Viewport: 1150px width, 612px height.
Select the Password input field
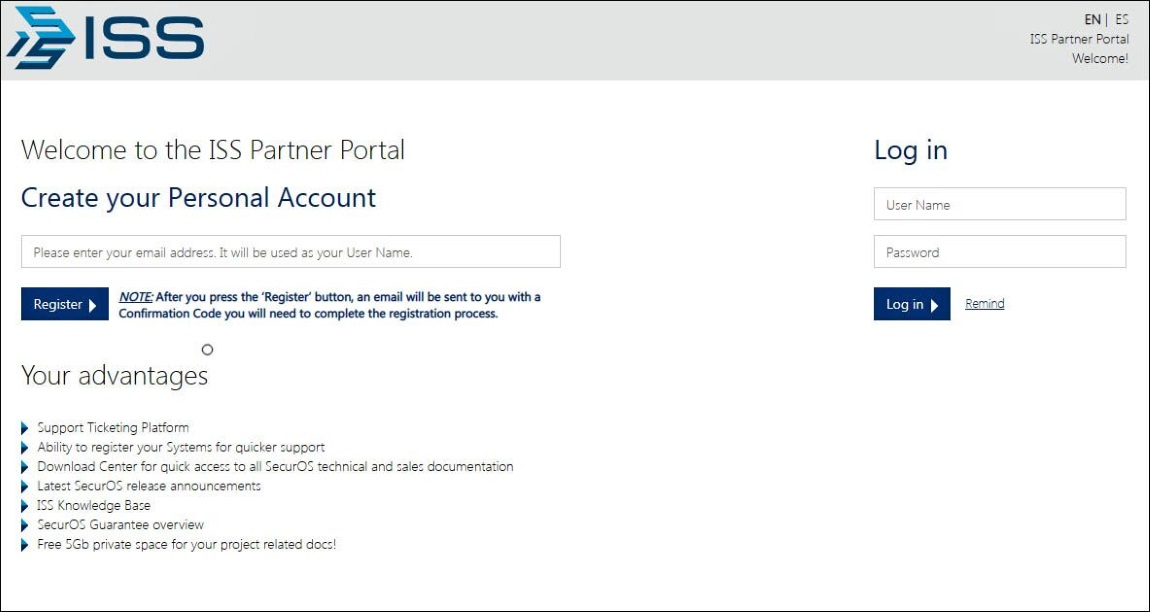click(999, 252)
